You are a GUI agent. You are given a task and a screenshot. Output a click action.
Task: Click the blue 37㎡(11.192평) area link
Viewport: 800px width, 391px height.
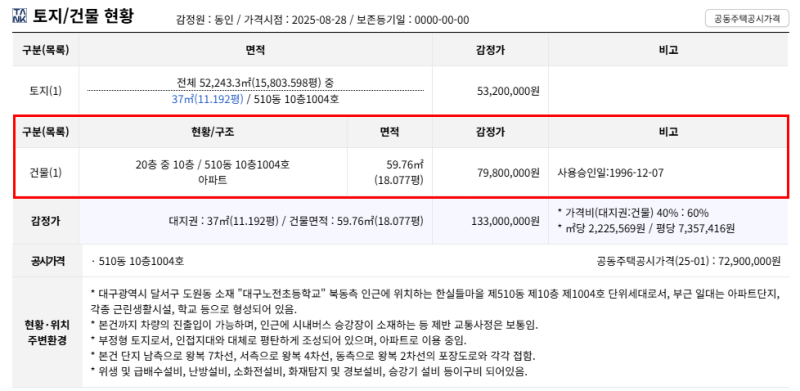(208, 99)
